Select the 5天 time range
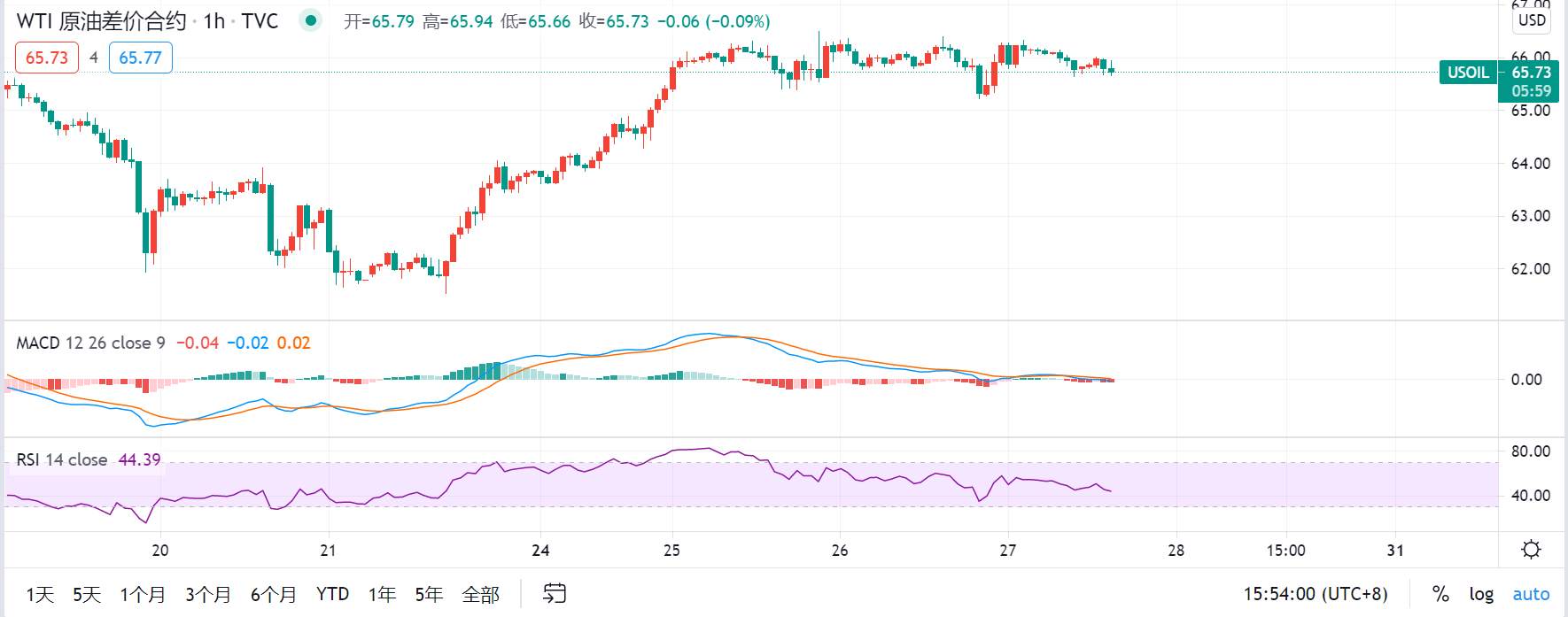Screen dimensions: 1568x617 (86, 594)
